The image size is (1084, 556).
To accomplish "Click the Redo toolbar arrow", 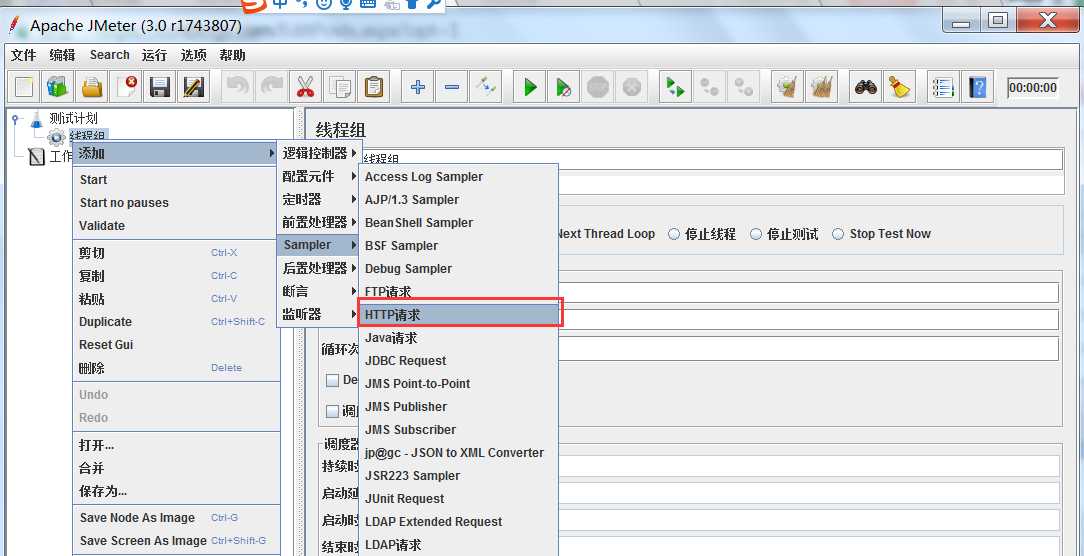I will click(x=271, y=87).
